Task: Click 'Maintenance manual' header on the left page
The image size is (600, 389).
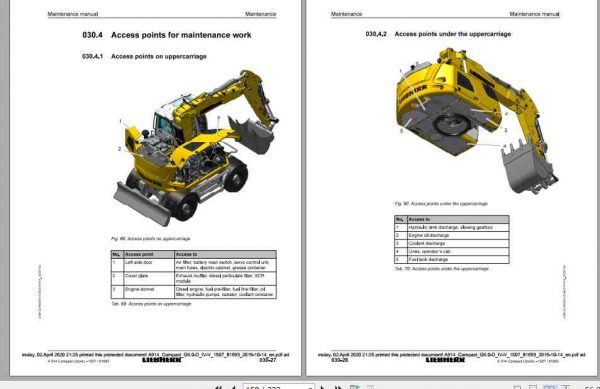Action: [x=73, y=14]
